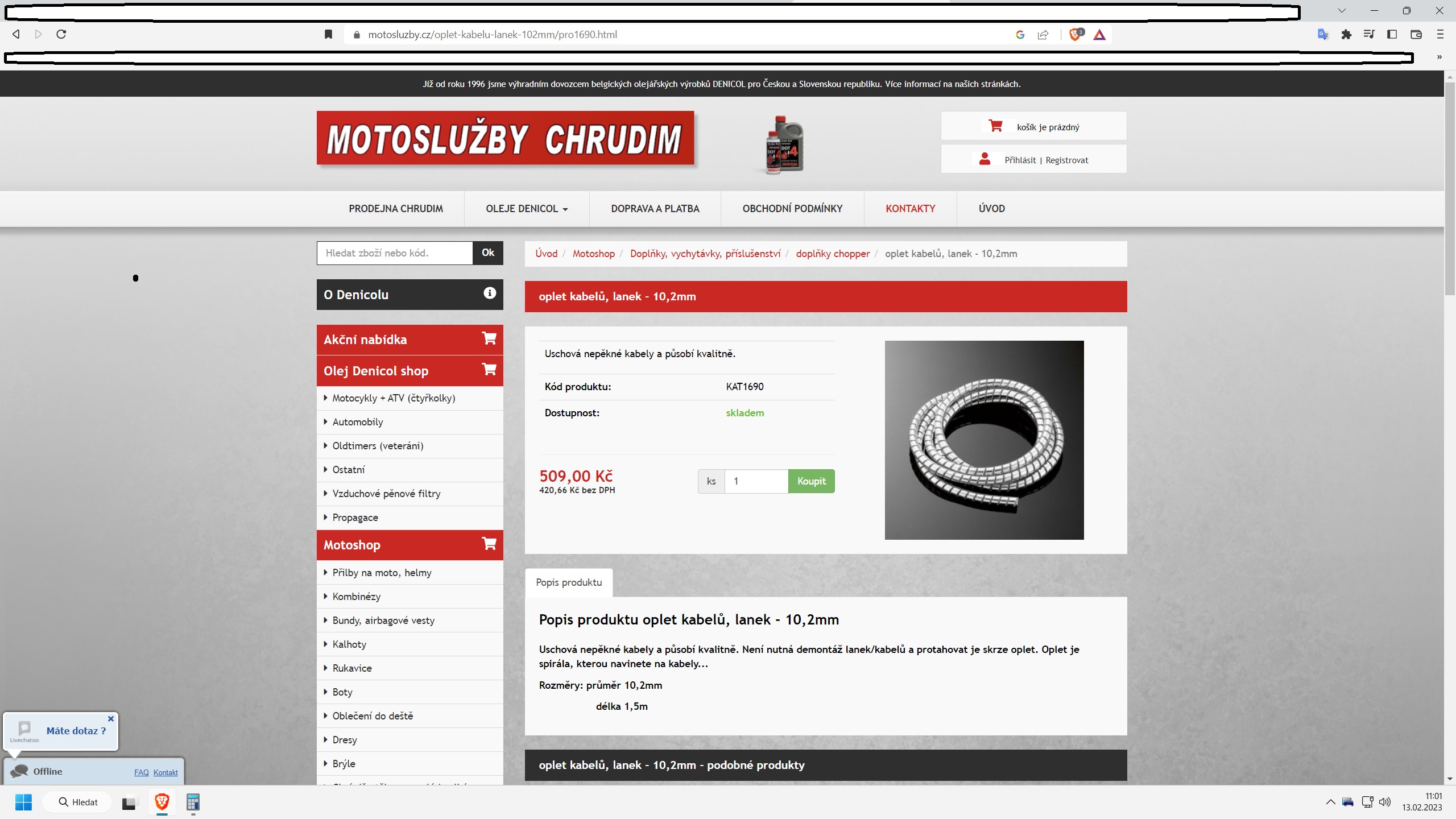Open the Windows Start menu
This screenshot has width=1456, height=819.
point(23,802)
